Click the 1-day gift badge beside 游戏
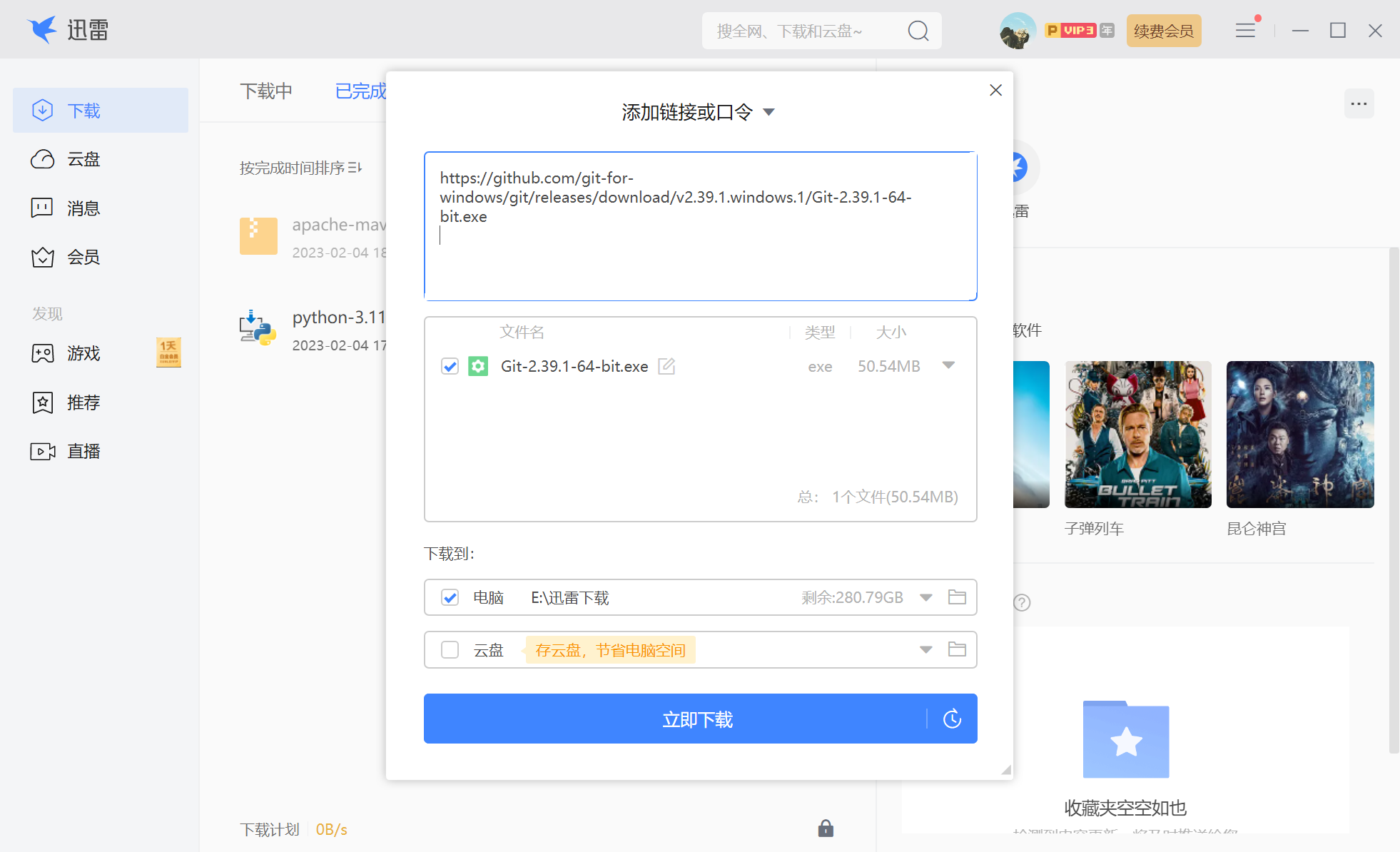Viewport: 1400px width, 852px height. pyautogui.click(x=168, y=353)
